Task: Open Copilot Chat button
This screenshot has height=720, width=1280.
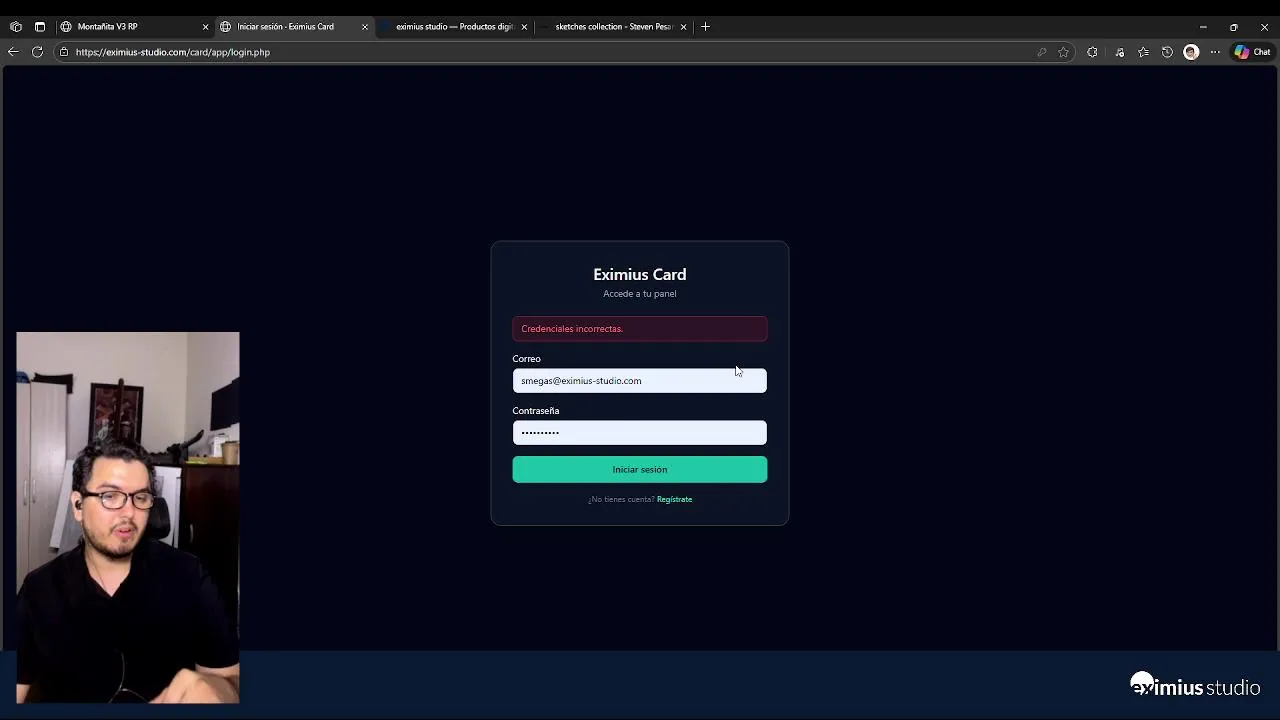Action: (x=1252, y=52)
